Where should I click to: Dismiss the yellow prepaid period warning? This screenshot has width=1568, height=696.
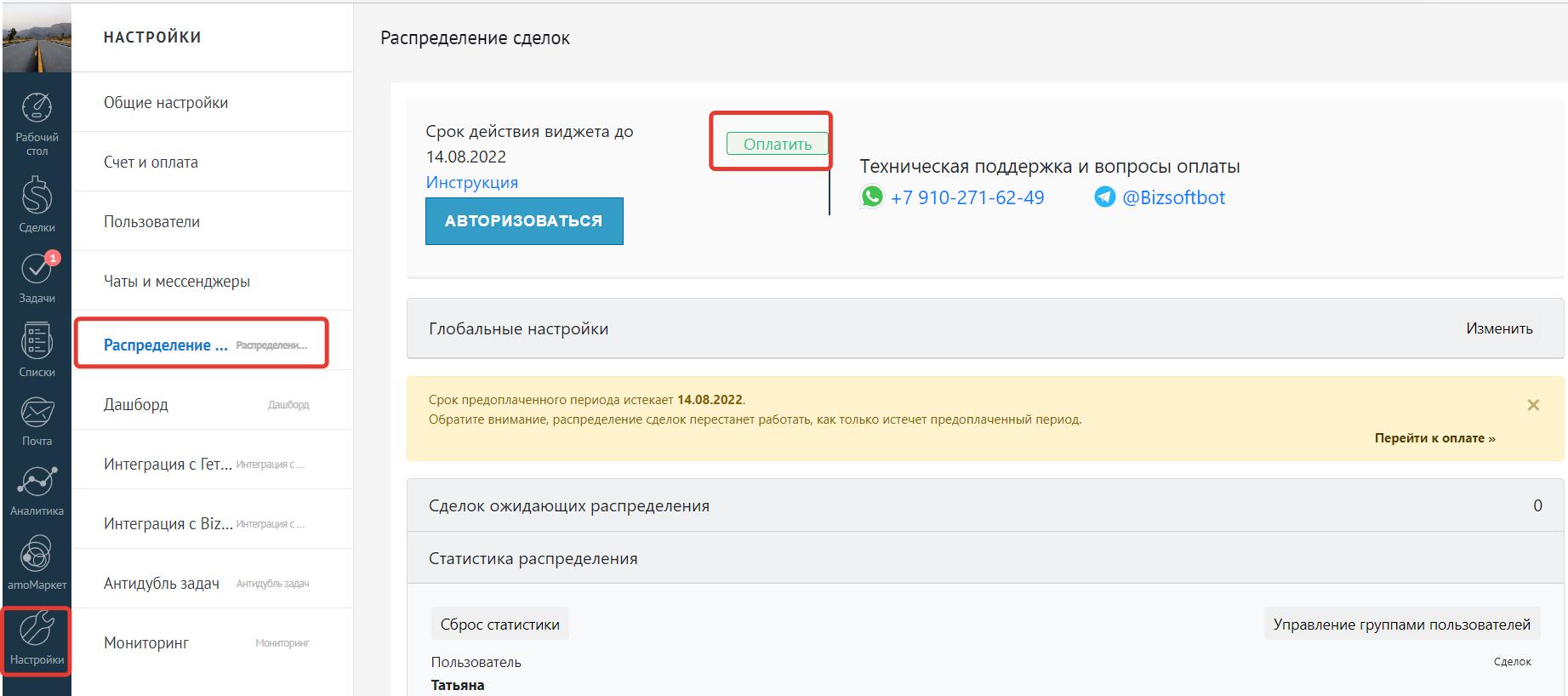click(1533, 405)
